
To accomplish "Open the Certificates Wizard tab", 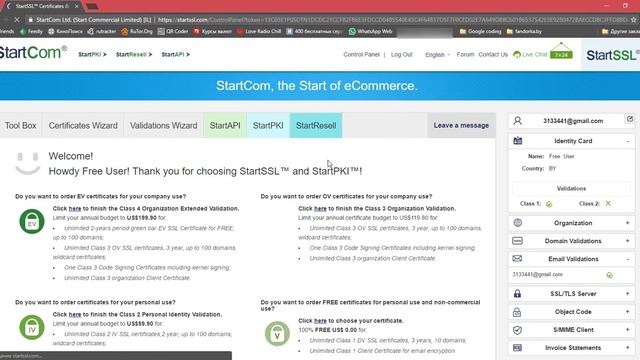I will (83, 126).
